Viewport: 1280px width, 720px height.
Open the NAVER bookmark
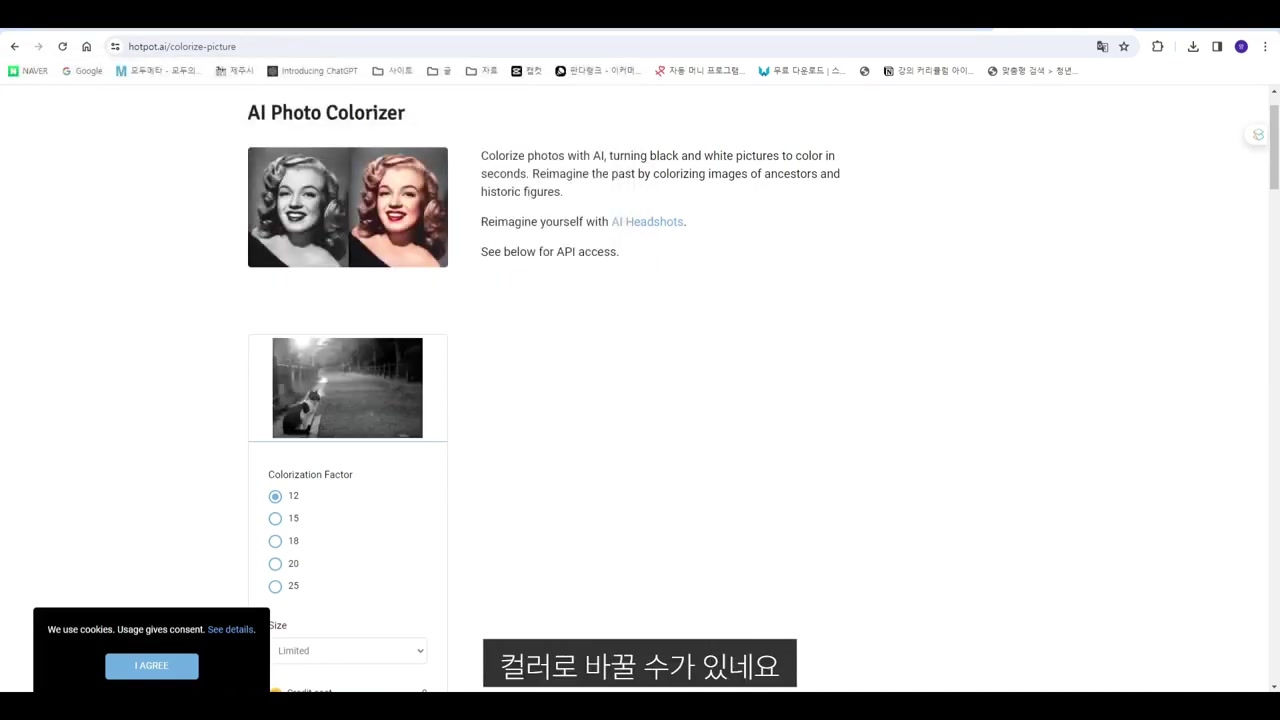28,71
